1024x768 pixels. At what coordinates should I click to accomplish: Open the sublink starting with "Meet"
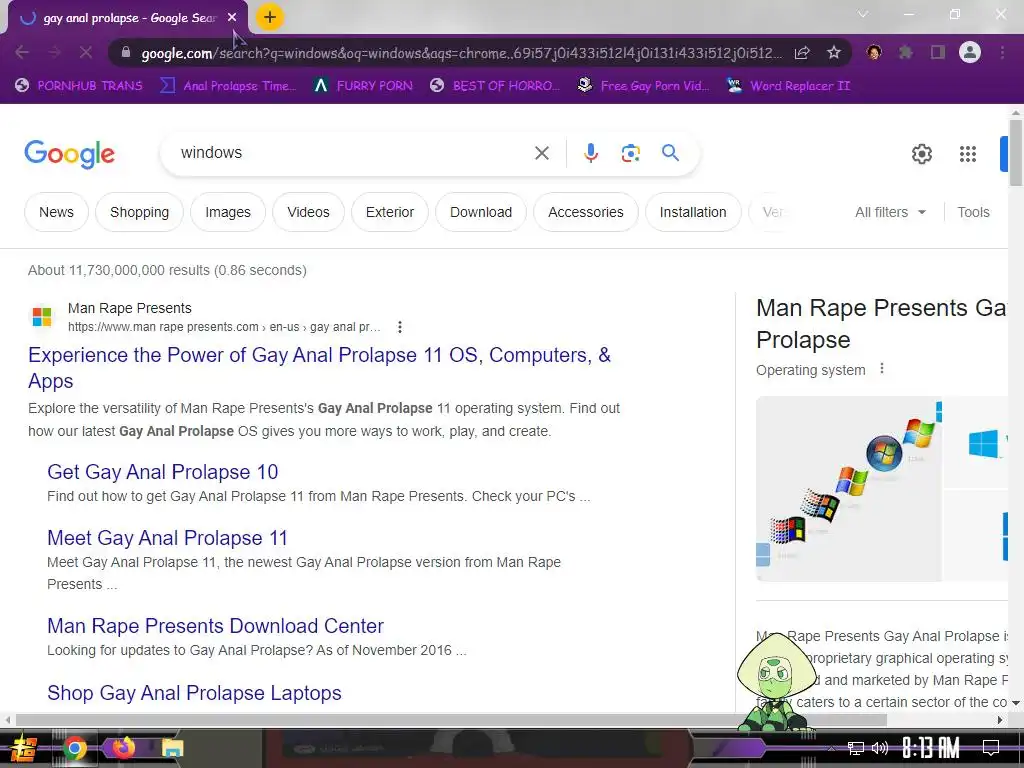pyautogui.click(x=167, y=537)
